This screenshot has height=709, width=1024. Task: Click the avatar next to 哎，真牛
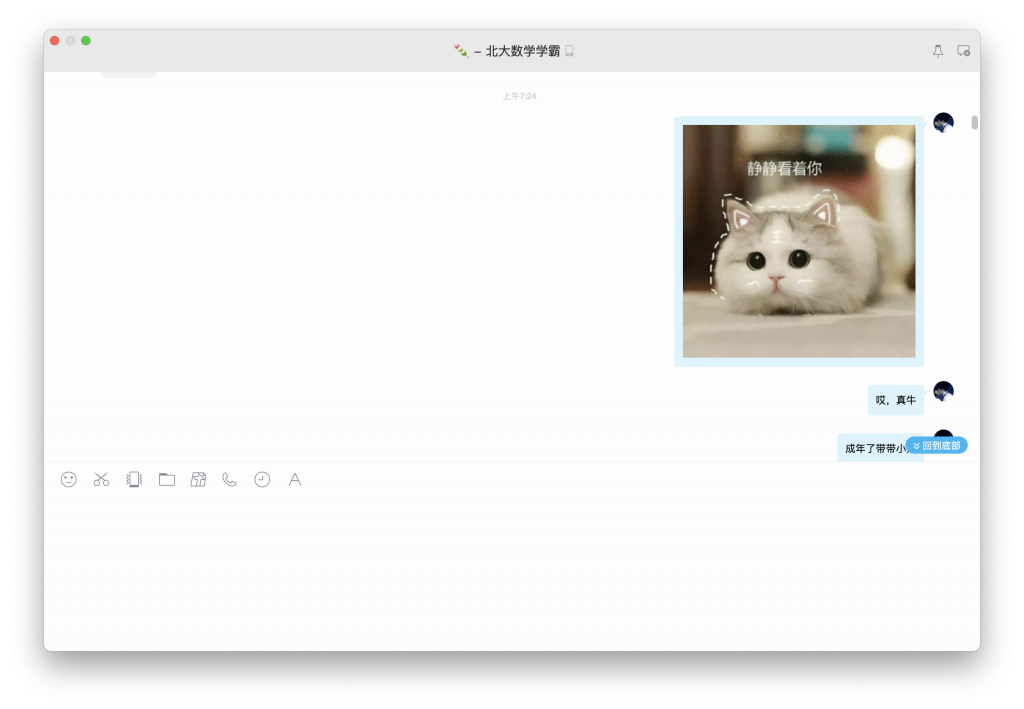[943, 391]
